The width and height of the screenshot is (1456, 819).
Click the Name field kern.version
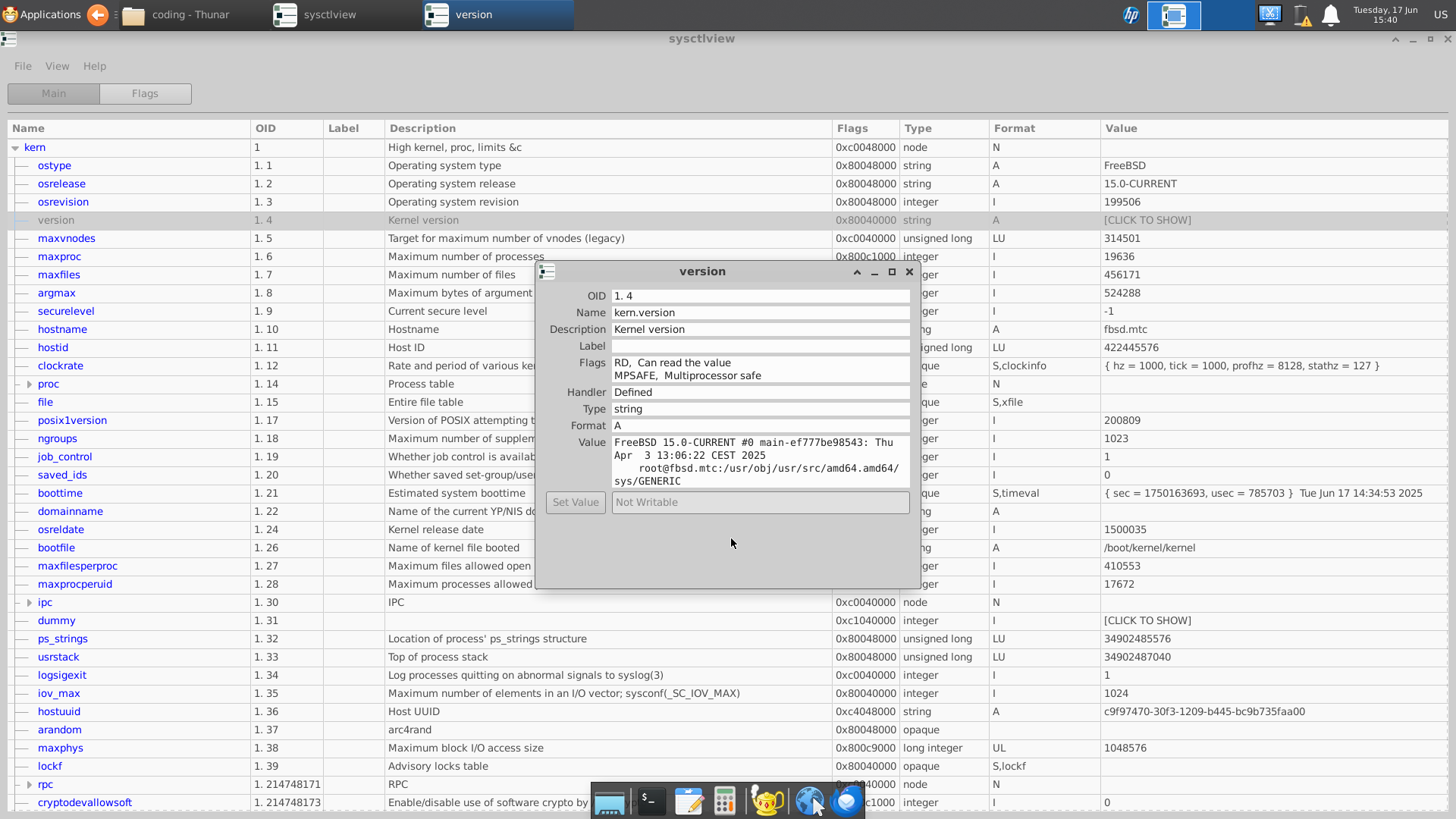click(761, 312)
